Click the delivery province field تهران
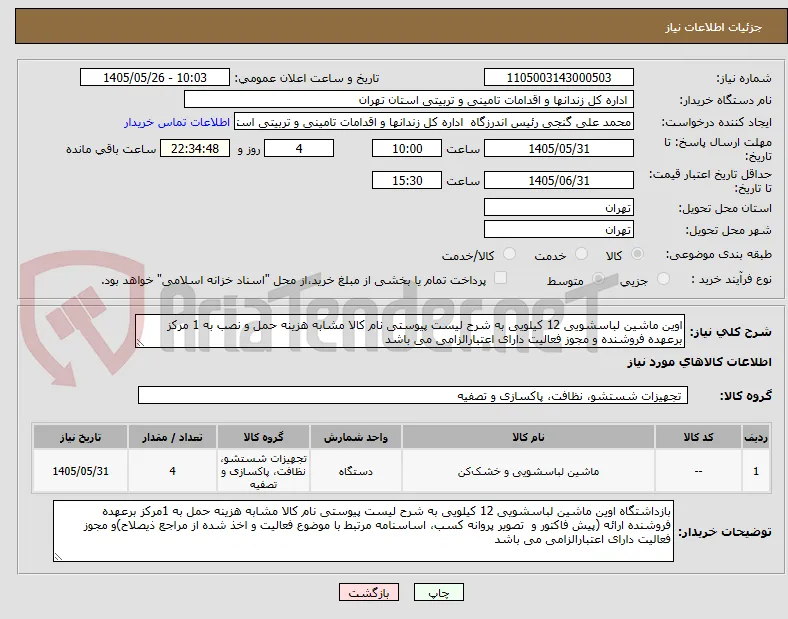788x619 pixels. point(558,207)
